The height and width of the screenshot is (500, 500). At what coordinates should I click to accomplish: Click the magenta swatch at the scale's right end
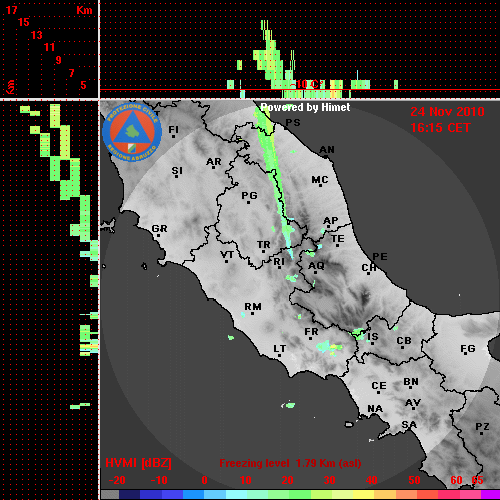[x=490, y=495]
